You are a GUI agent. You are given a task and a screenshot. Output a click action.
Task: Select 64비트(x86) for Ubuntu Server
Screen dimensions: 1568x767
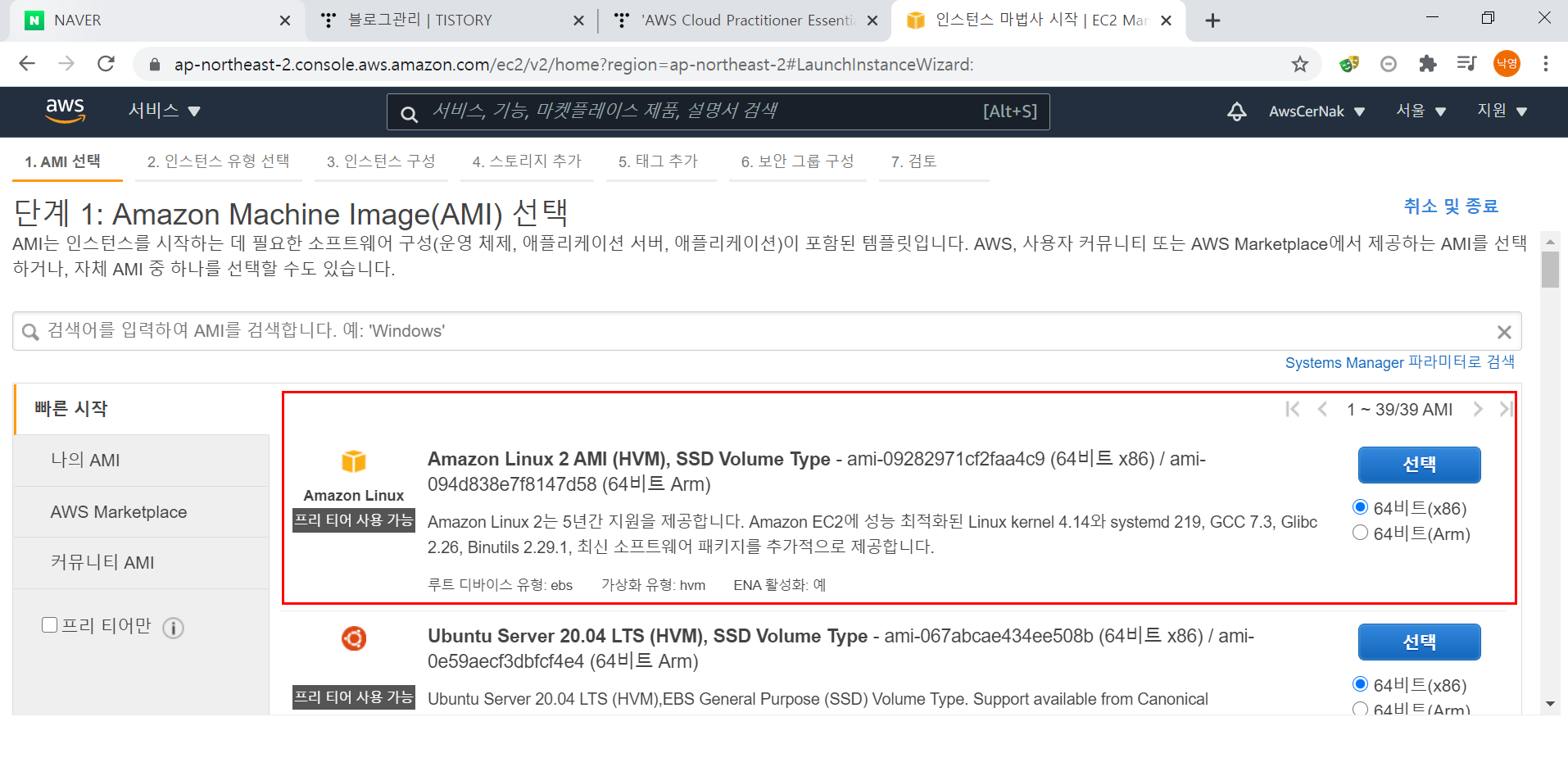tap(1361, 684)
